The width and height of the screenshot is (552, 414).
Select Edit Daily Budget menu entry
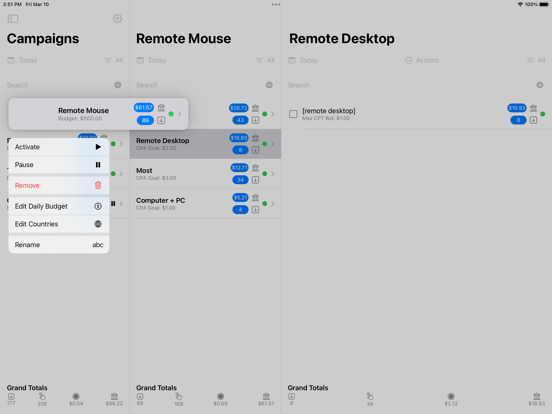coord(59,206)
